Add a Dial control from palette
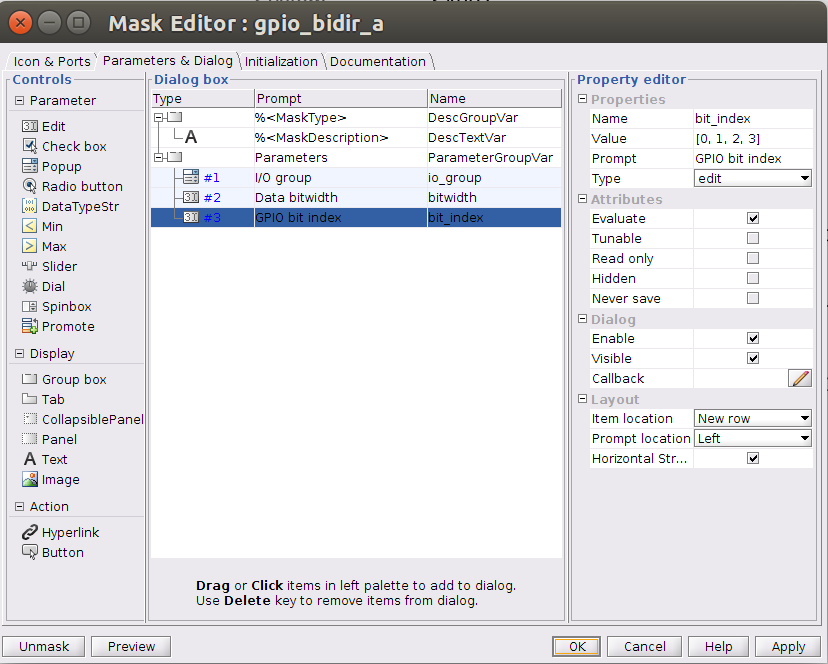Viewport: 828px width, 664px height. pos(43,287)
